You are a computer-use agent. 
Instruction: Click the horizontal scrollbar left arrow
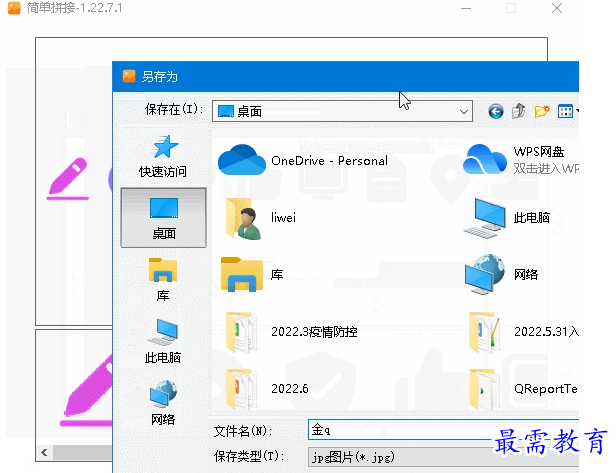click(44, 452)
